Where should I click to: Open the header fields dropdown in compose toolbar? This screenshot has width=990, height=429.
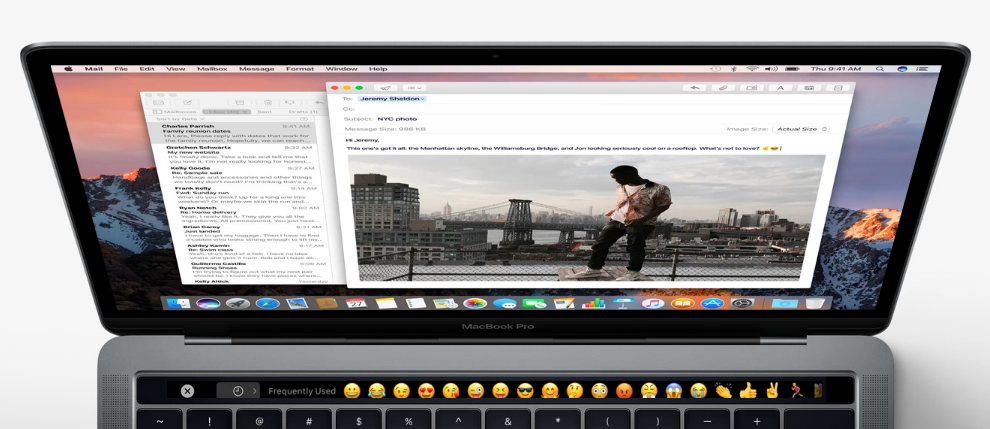[414, 88]
